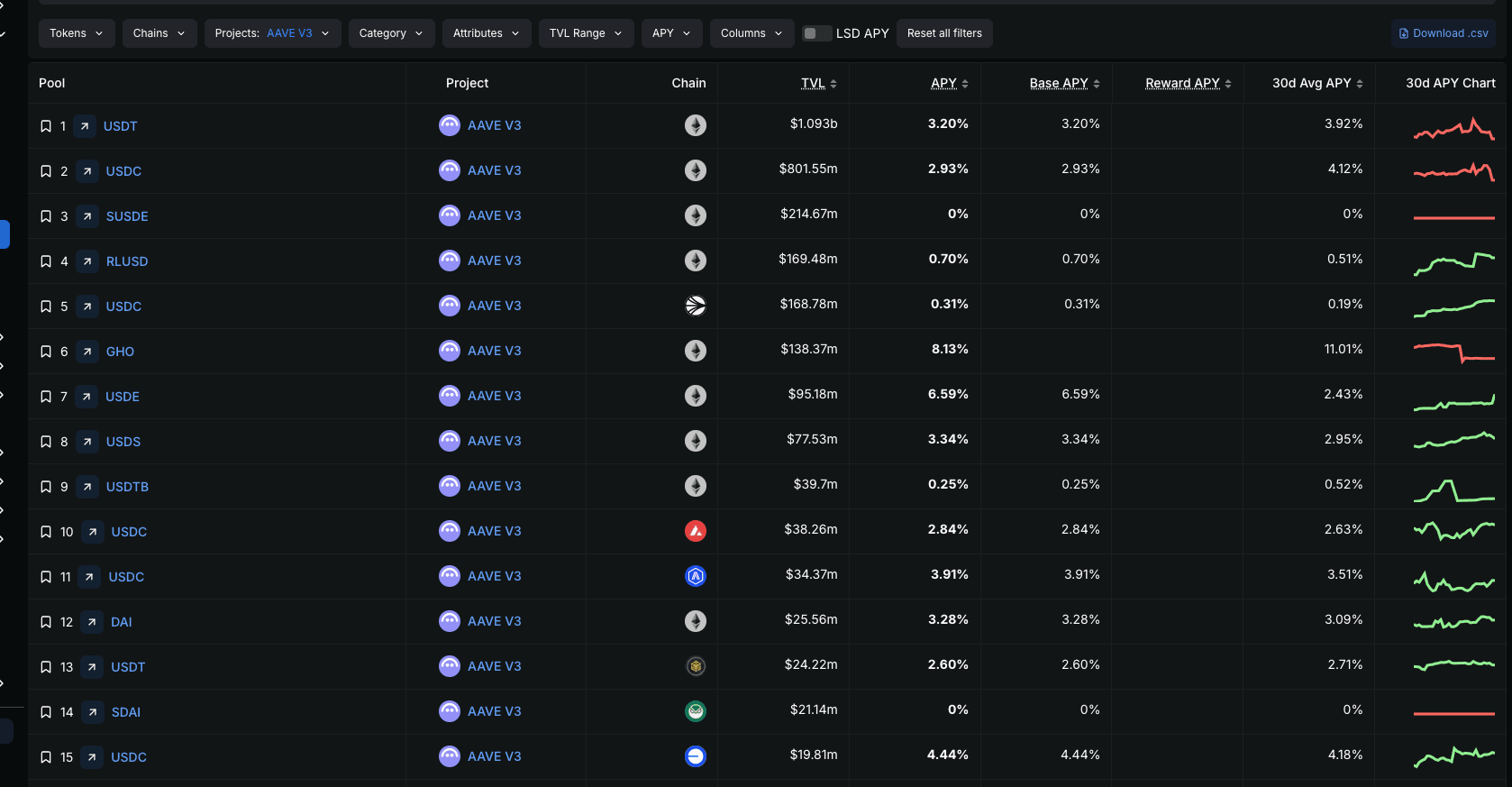Click the chain icon in USDC row 5
This screenshot has width=1512, height=787.
coord(696,306)
